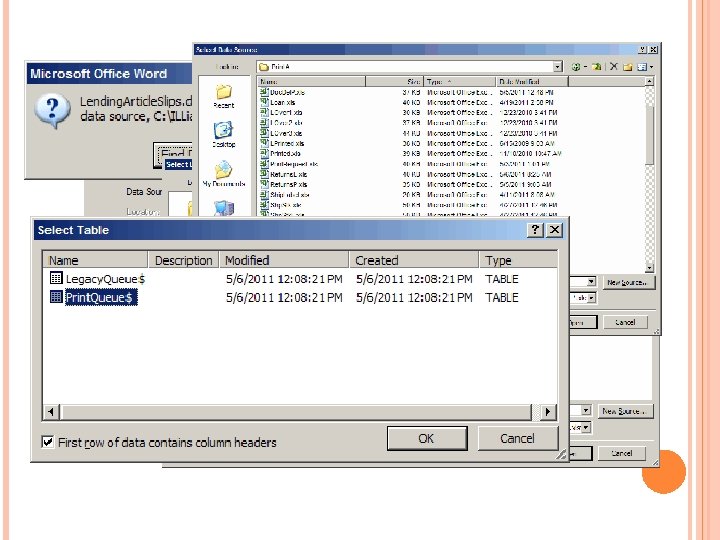Open Recent documents in places bar
720x540 pixels.
tap(224, 96)
